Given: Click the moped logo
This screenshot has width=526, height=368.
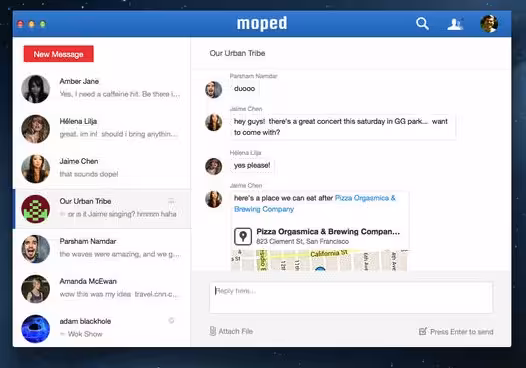Looking at the screenshot, I should coord(262,24).
